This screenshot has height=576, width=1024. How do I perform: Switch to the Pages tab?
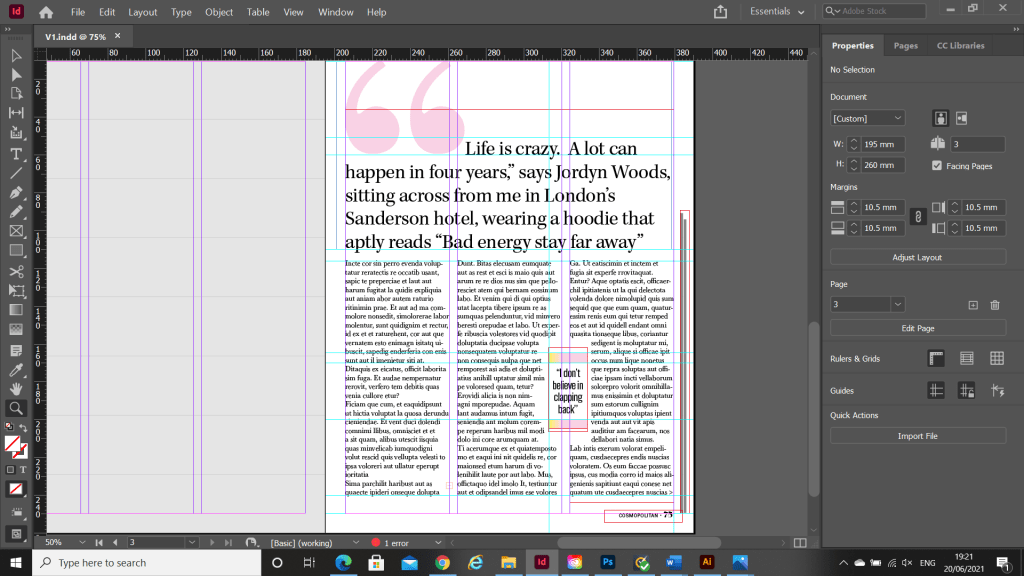[906, 46]
